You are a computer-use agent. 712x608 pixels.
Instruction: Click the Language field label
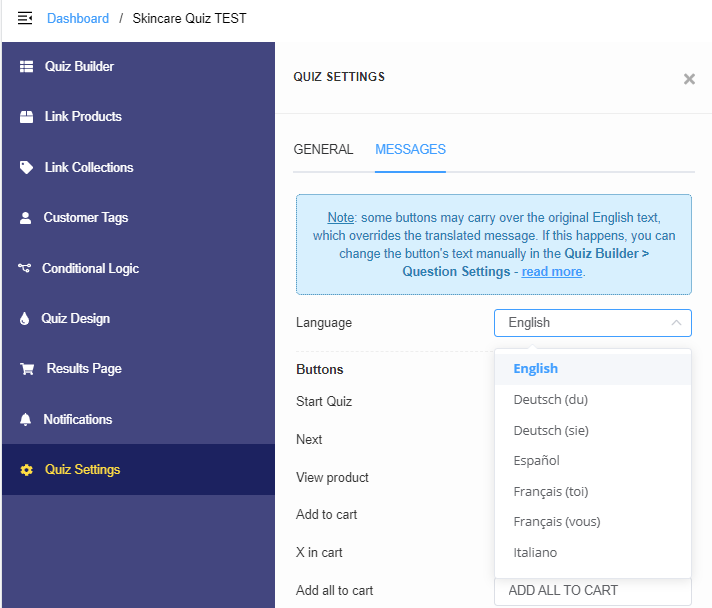324,322
